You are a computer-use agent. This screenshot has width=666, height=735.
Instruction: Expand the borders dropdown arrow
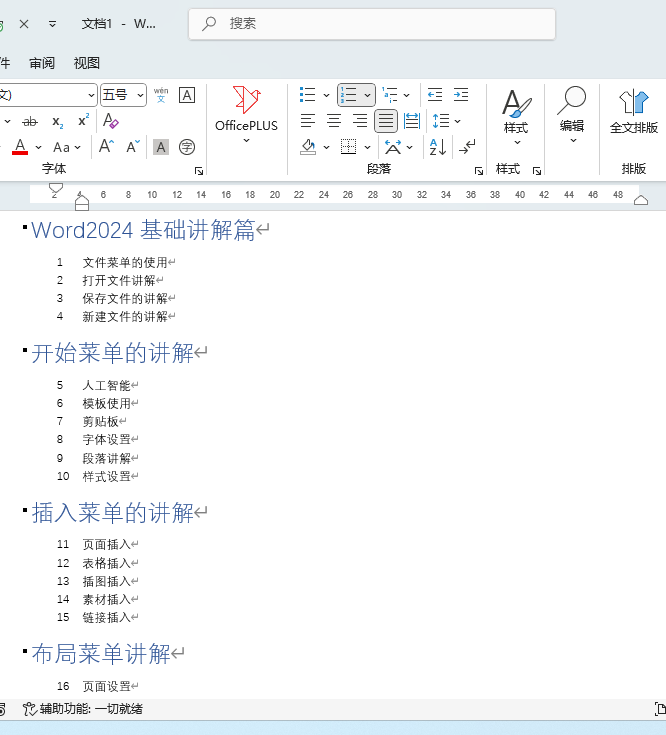click(367, 148)
